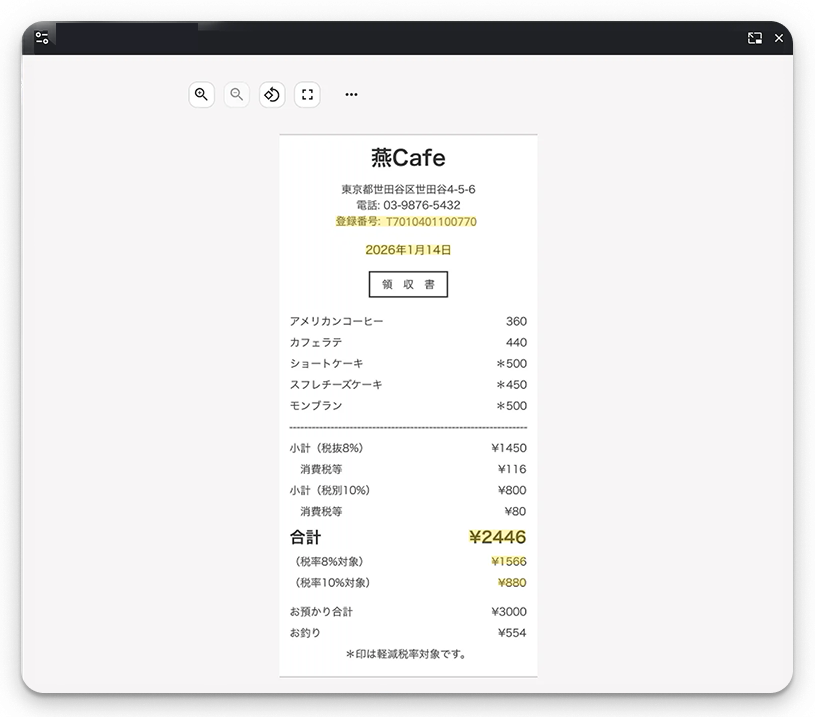The image size is (815, 717).
Task: Click the お釣り change label
Action: click(x=305, y=633)
